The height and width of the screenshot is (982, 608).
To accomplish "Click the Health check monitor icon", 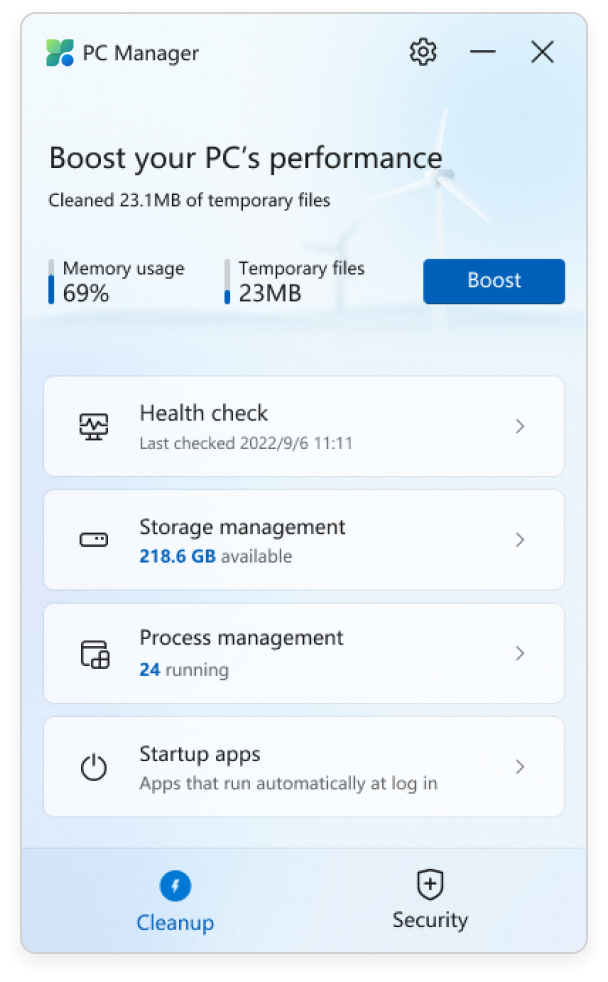I will coord(94,426).
